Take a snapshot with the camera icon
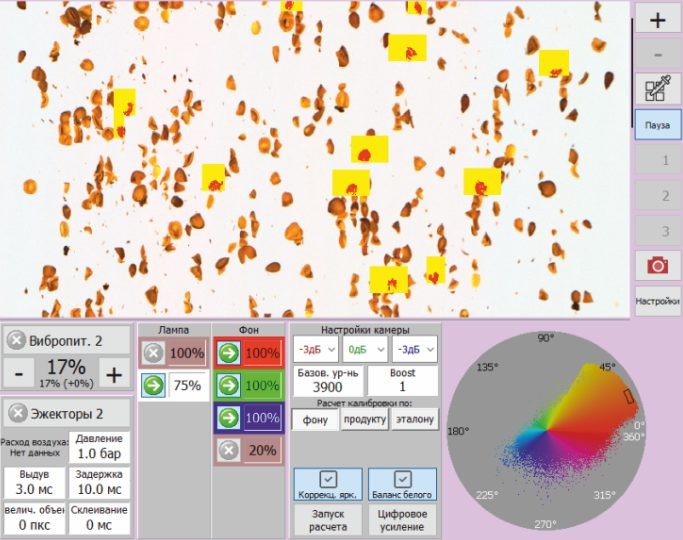683x540 pixels. click(x=658, y=265)
